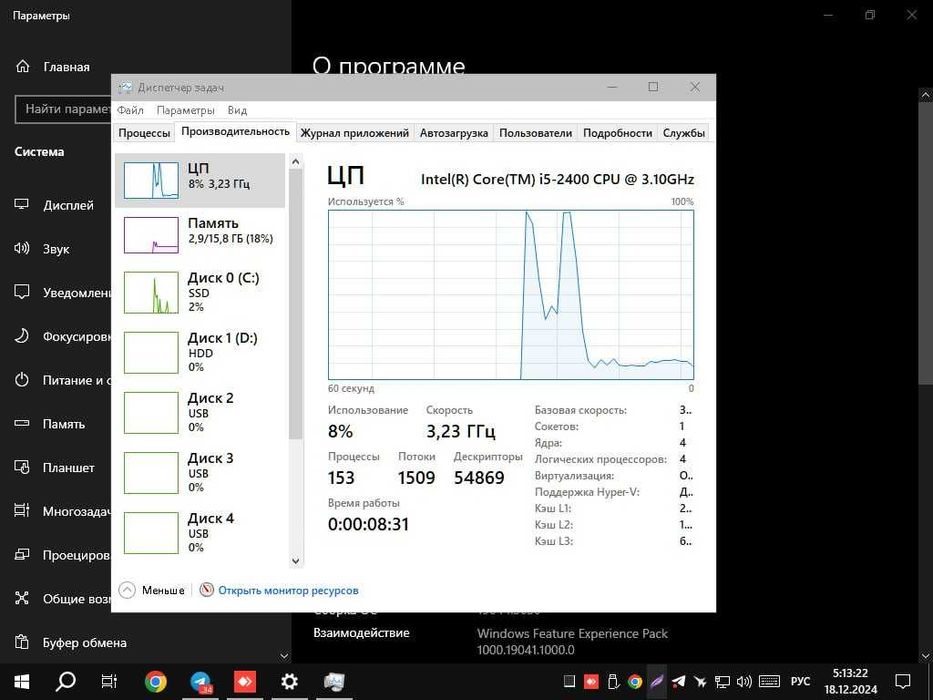The image size is (933, 700).
Task: Open Уведомления in Settings sidebar
Action: (x=62, y=292)
